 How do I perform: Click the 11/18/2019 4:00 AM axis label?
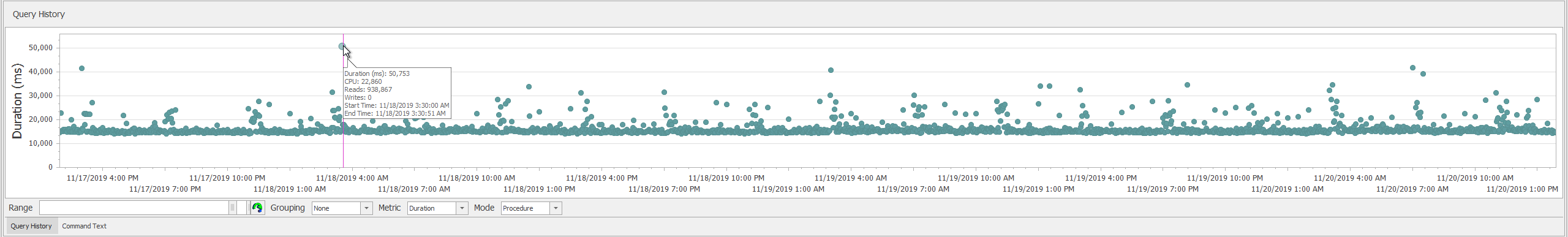(352, 178)
